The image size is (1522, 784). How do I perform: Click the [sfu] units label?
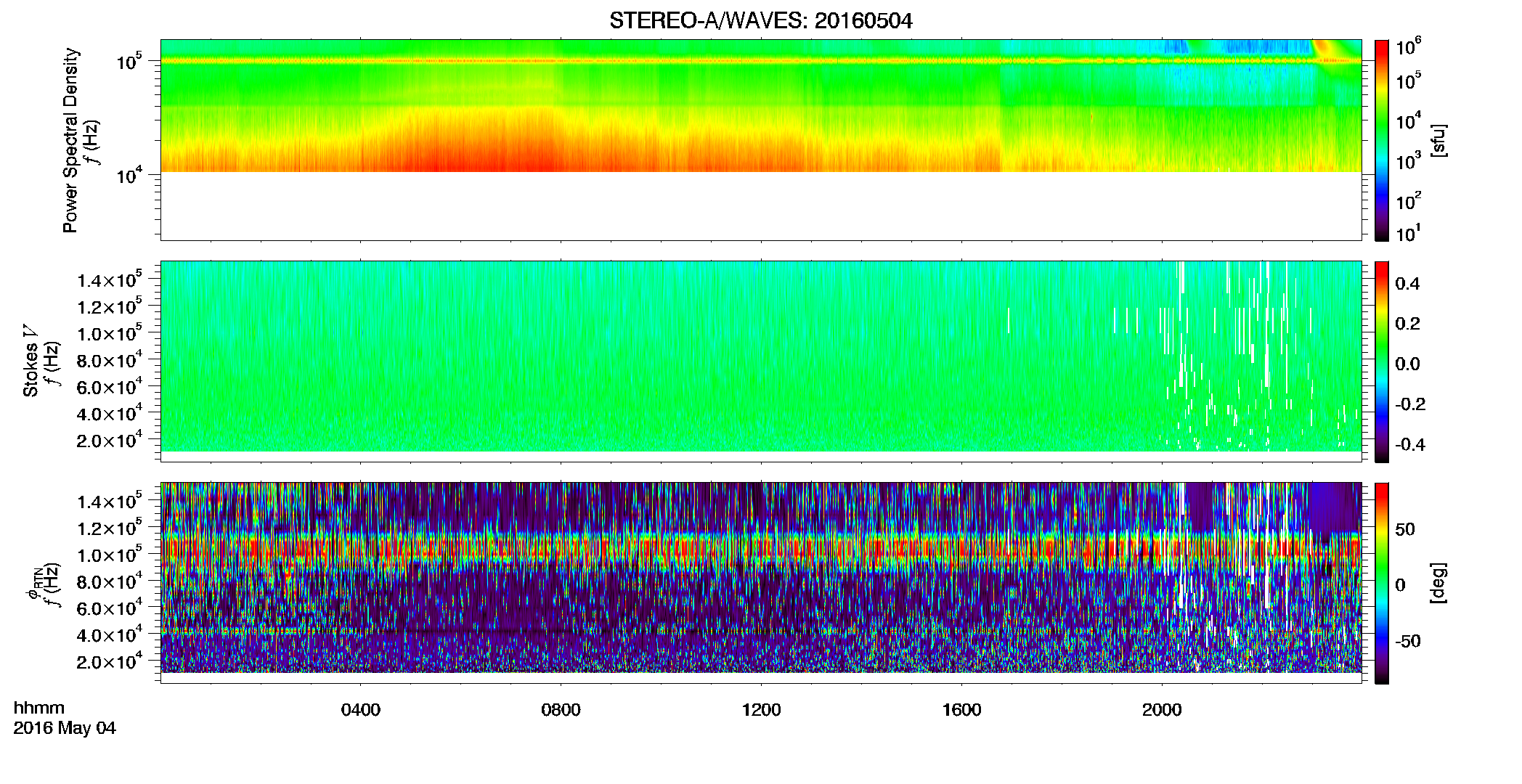pos(1438,140)
